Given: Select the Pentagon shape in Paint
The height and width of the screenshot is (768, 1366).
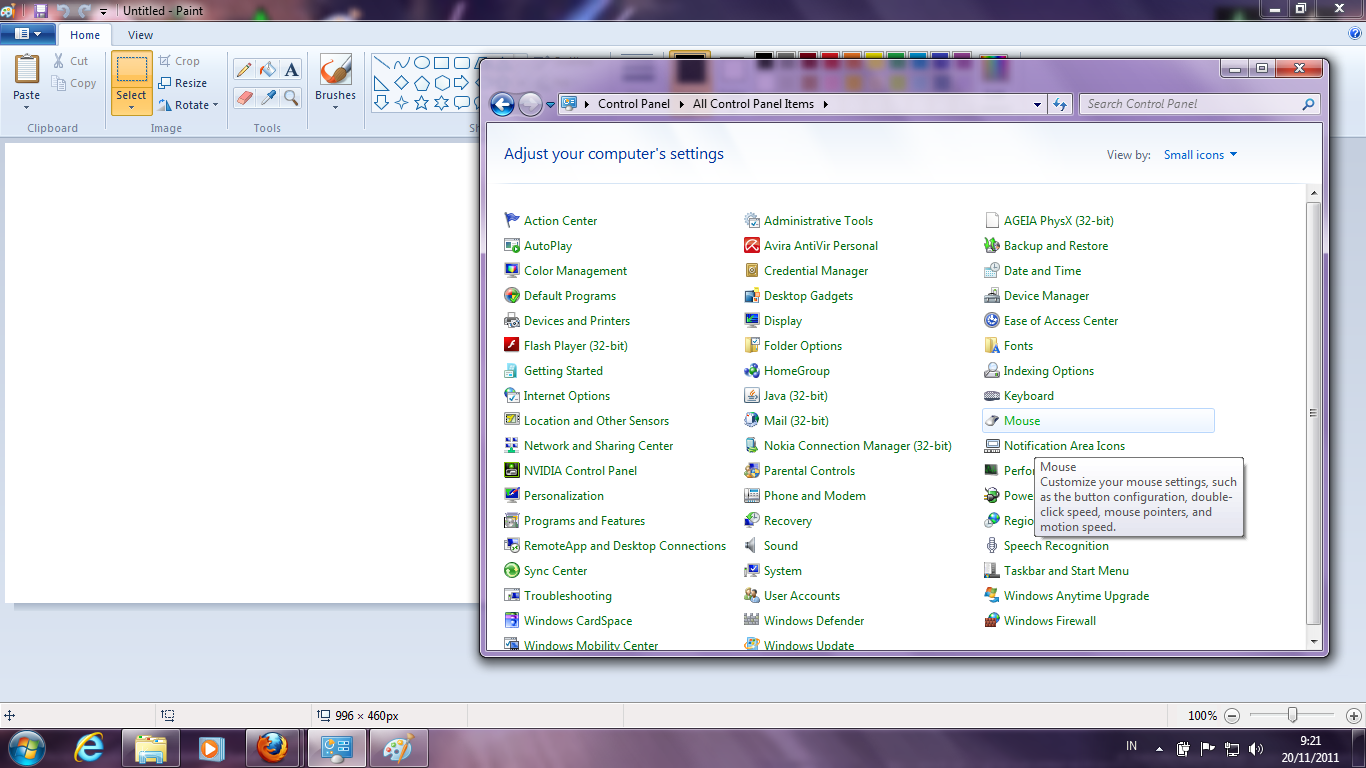Looking at the screenshot, I should tap(421, 83).
